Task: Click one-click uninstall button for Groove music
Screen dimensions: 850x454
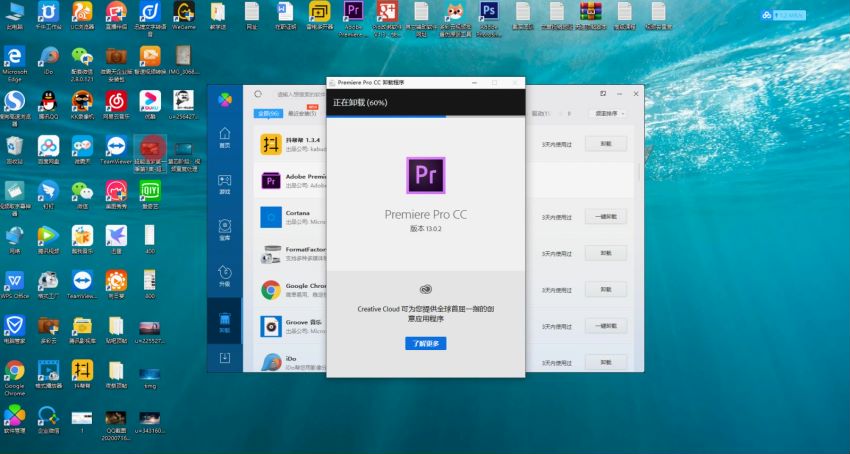Action: tap(606, 325)
